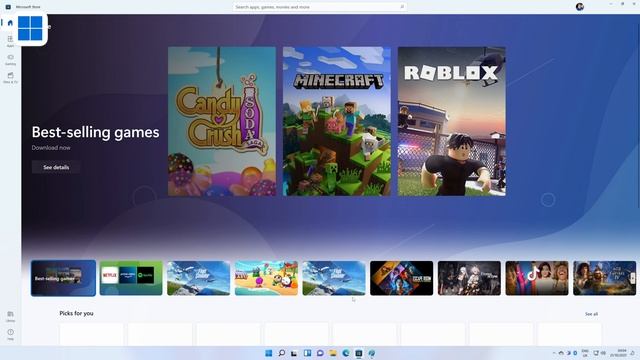Viewport: 640px width, 360px height.
Task: Open Task View on the taskbar
Action: [294, 353]
